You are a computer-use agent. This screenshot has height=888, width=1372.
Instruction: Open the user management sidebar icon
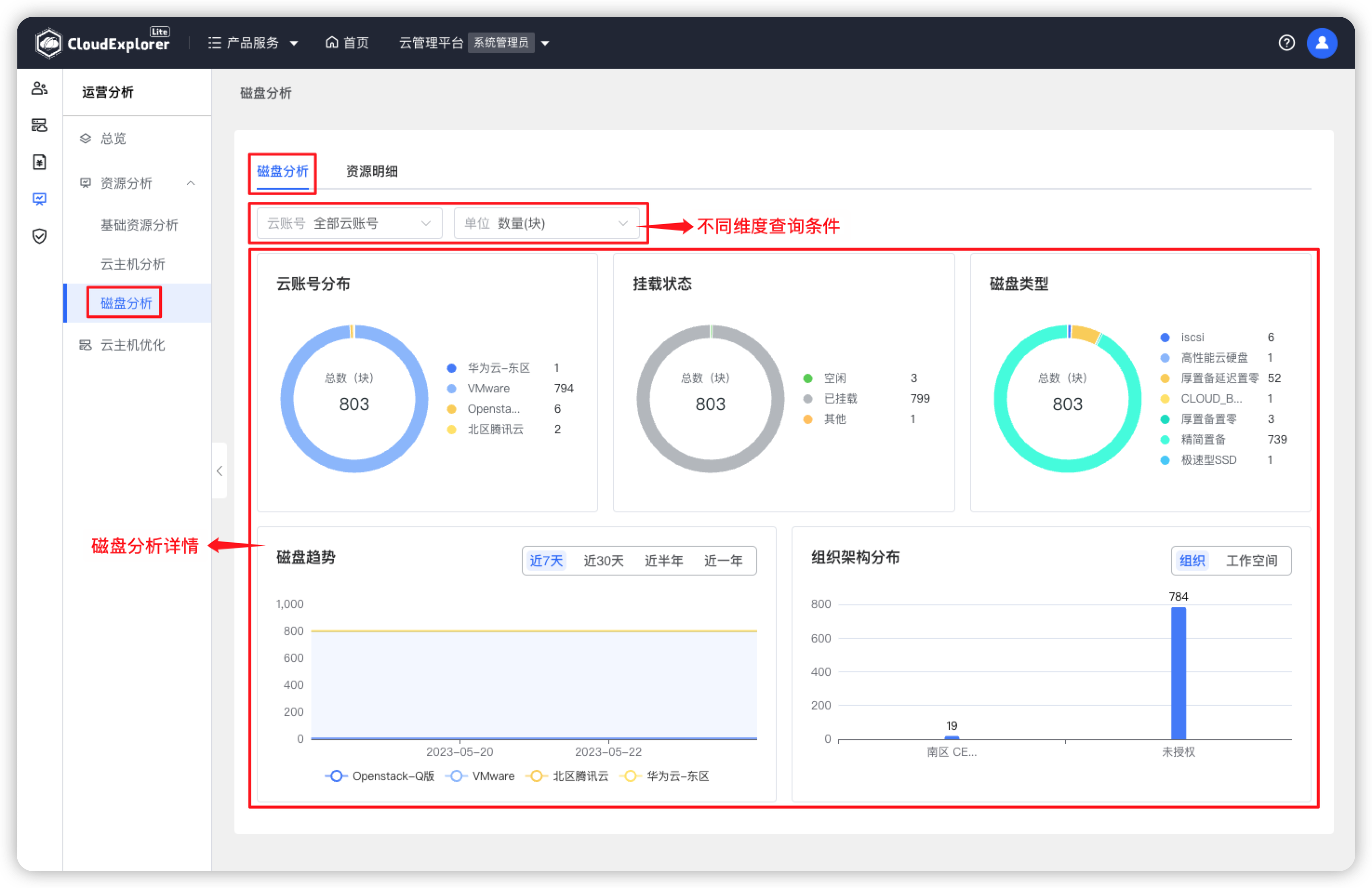coord(39,88)
